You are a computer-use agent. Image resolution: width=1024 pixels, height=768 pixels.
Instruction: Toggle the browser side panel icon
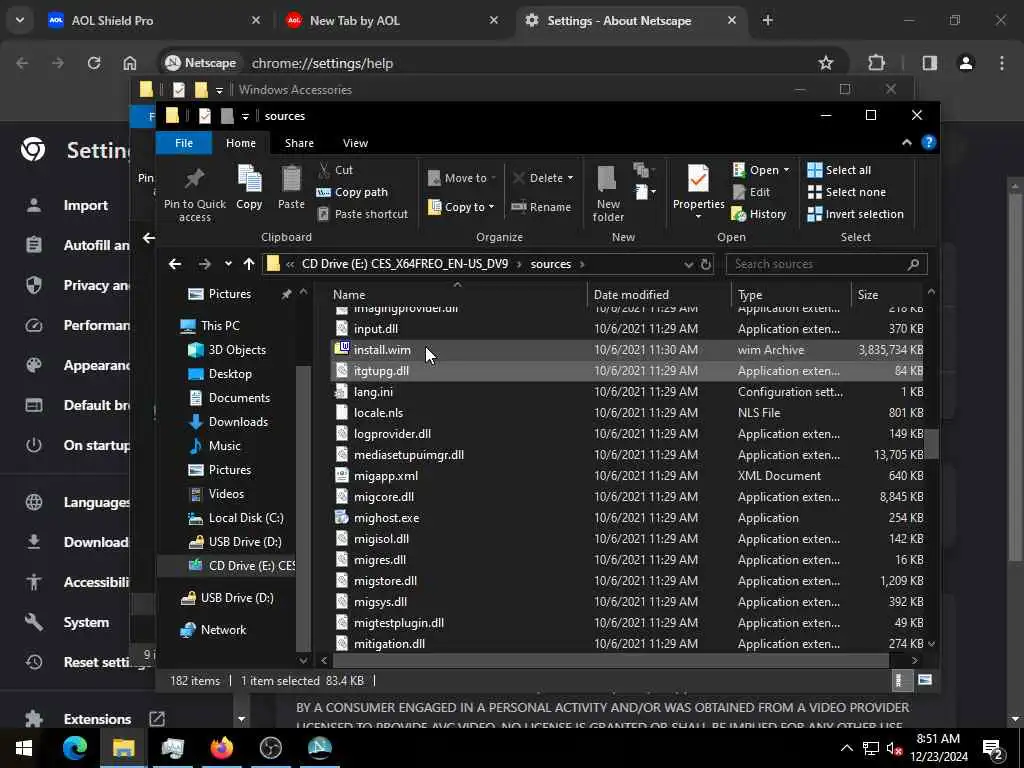(x=929, y=63)
